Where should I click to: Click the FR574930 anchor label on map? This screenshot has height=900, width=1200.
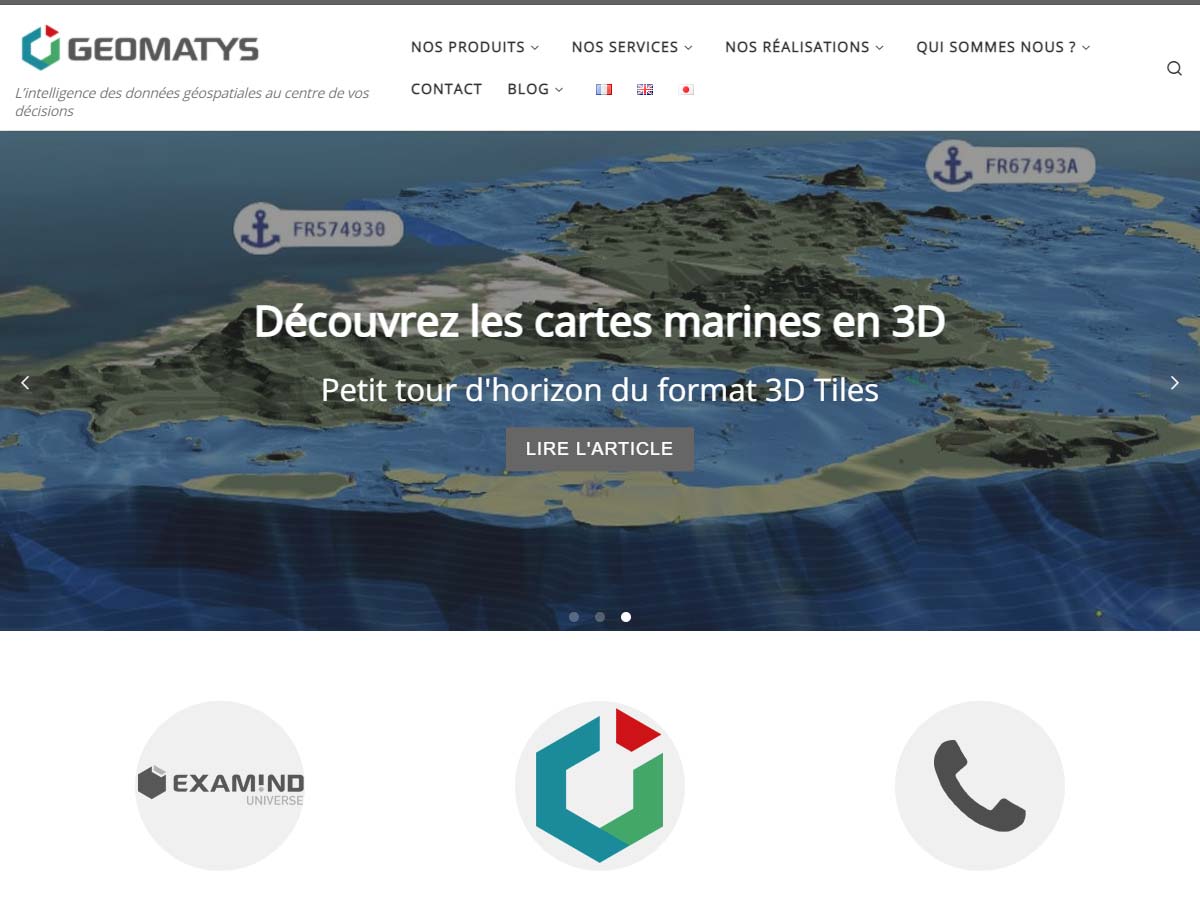(318, 229)
